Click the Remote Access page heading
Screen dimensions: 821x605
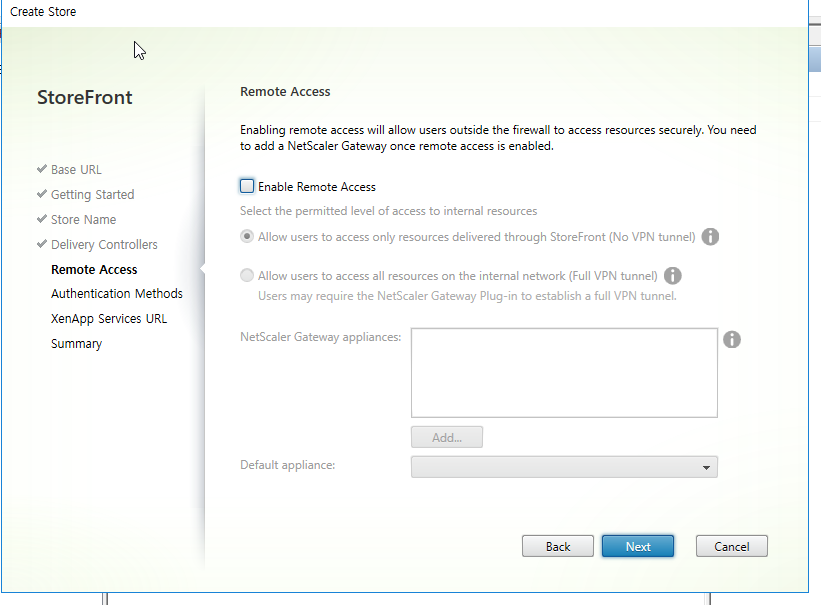[285, 92]
